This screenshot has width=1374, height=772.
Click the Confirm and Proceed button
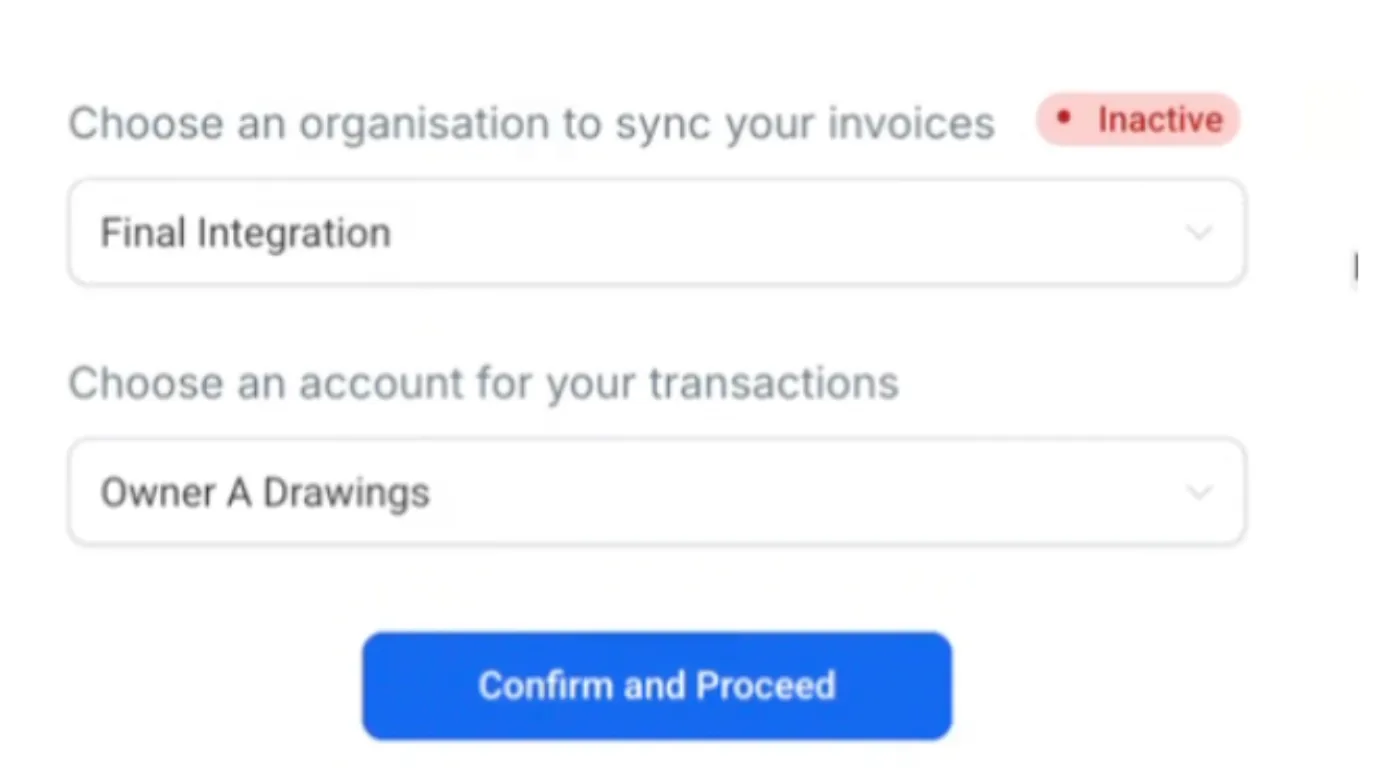click(656, 685)
